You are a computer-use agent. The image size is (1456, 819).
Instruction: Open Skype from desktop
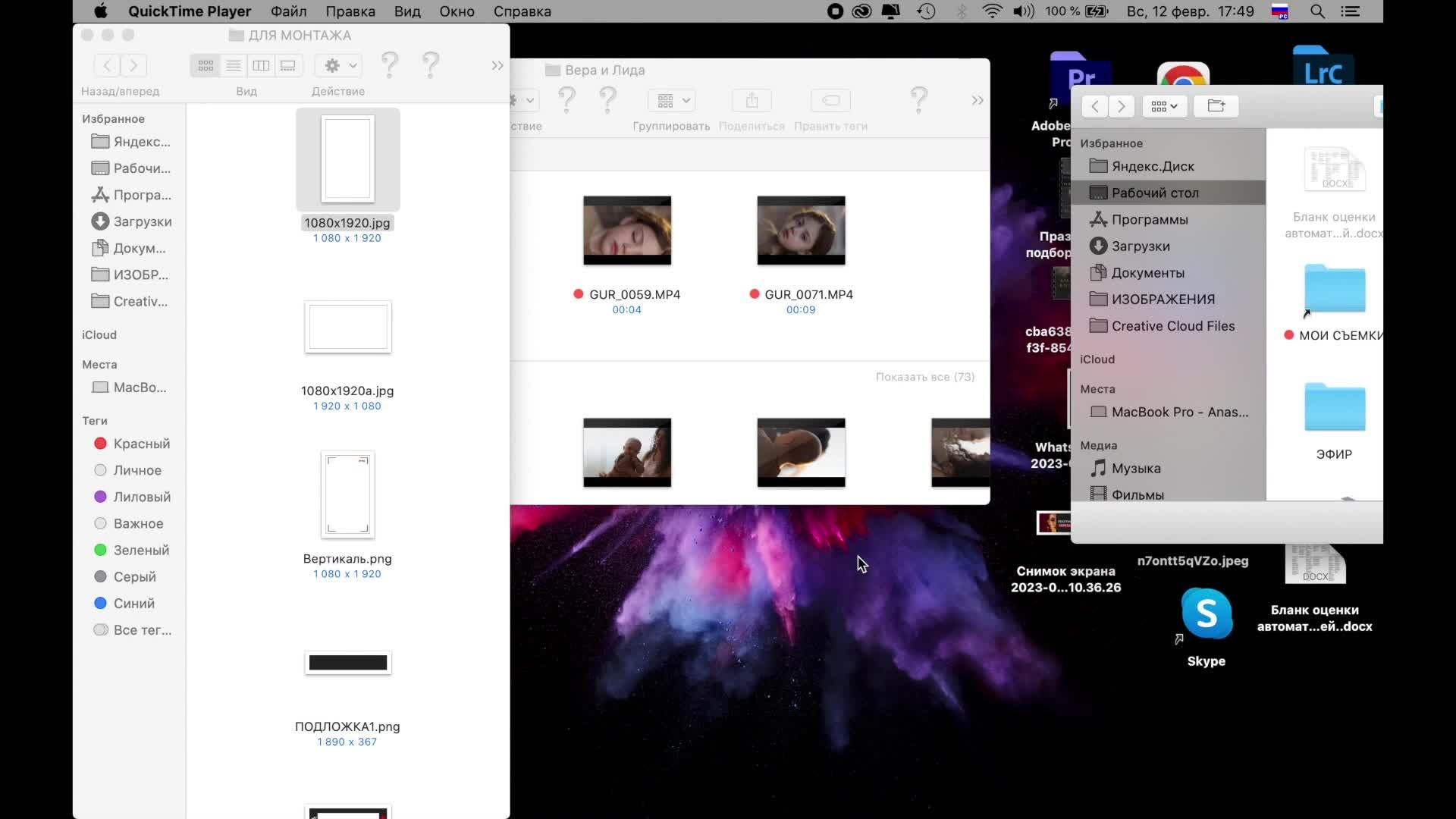point(1206,614)
